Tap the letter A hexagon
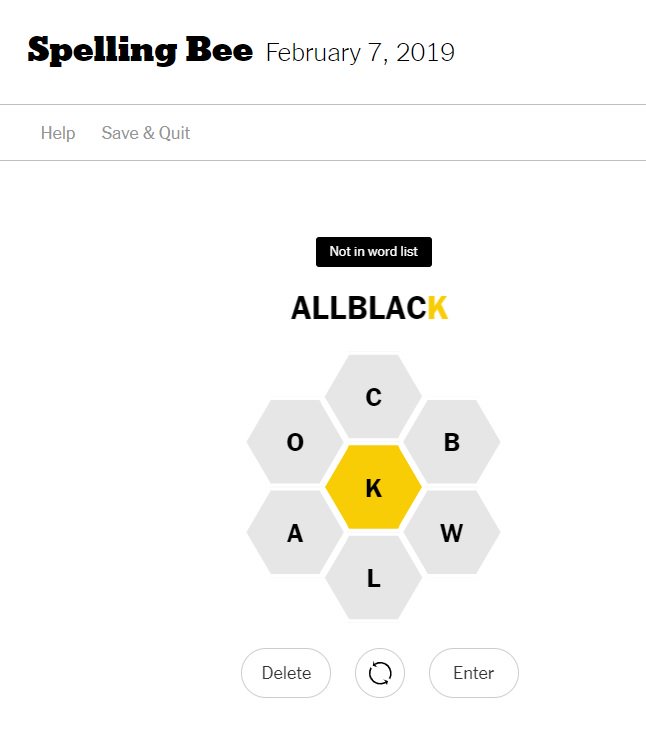The height and width of the screenshot is (741, 646). [x=295, y=533]
